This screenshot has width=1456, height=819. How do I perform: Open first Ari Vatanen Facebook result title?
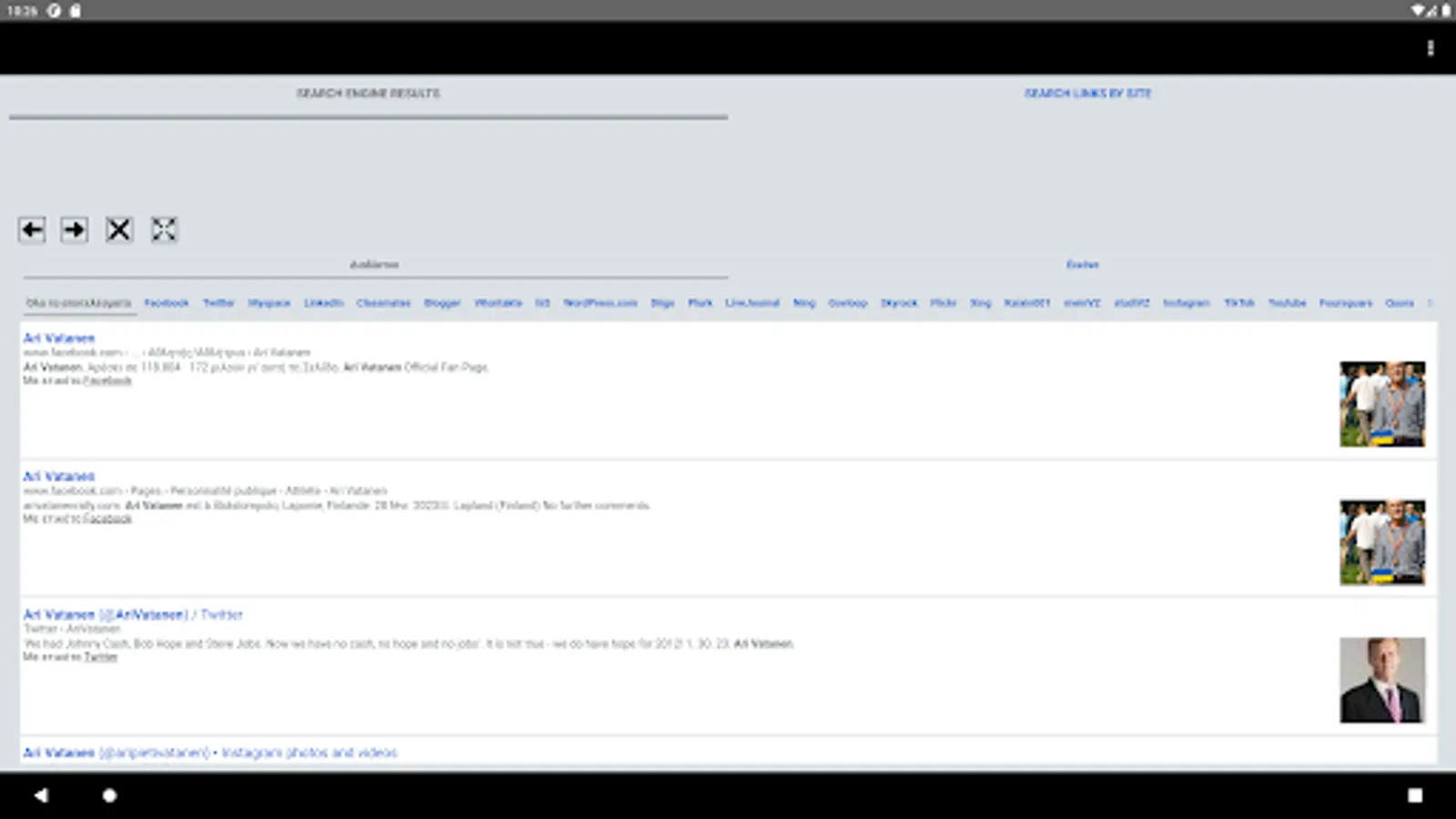59,338
